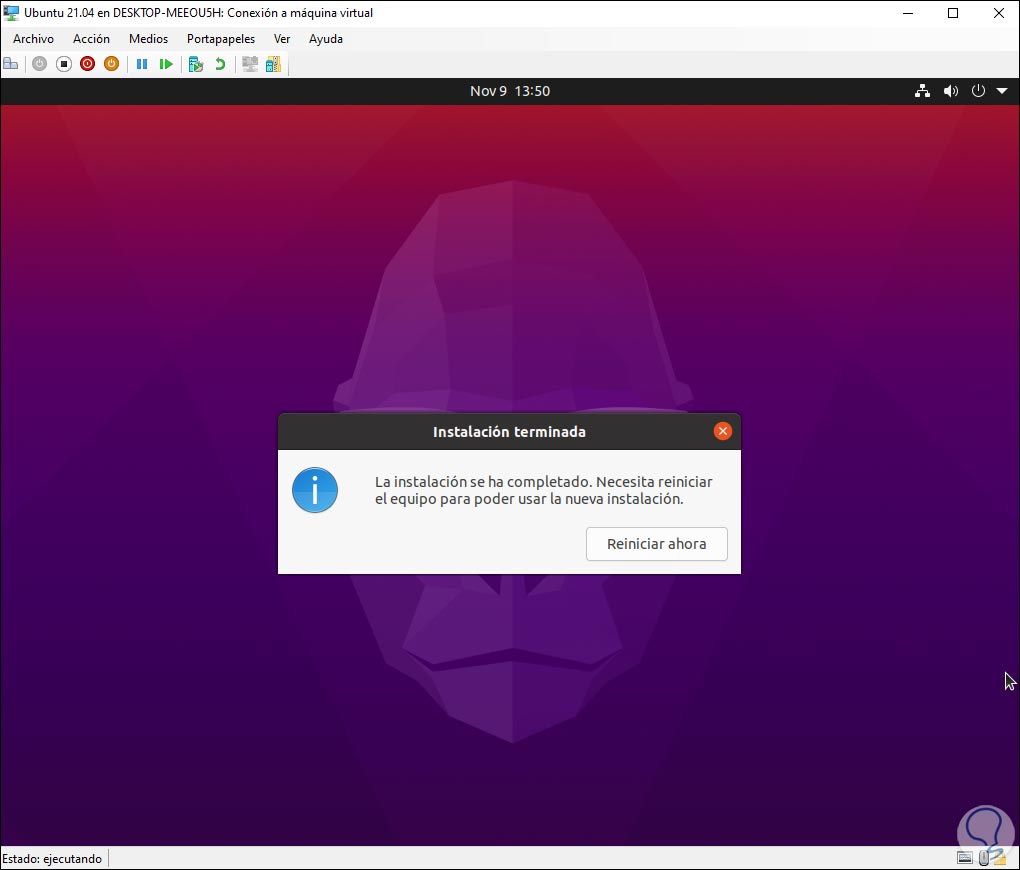Shut down the VM with the red icon
Image resolution: width=1020 pixels, height=870 pixels.
87,64
